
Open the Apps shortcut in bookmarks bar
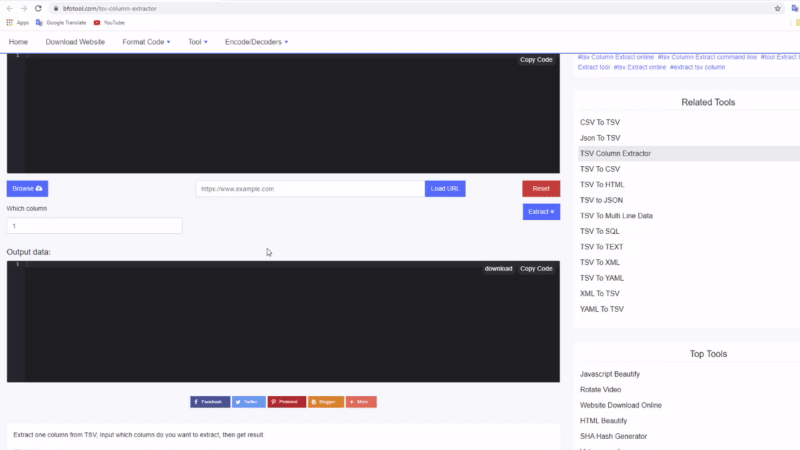tap(18, 22)
